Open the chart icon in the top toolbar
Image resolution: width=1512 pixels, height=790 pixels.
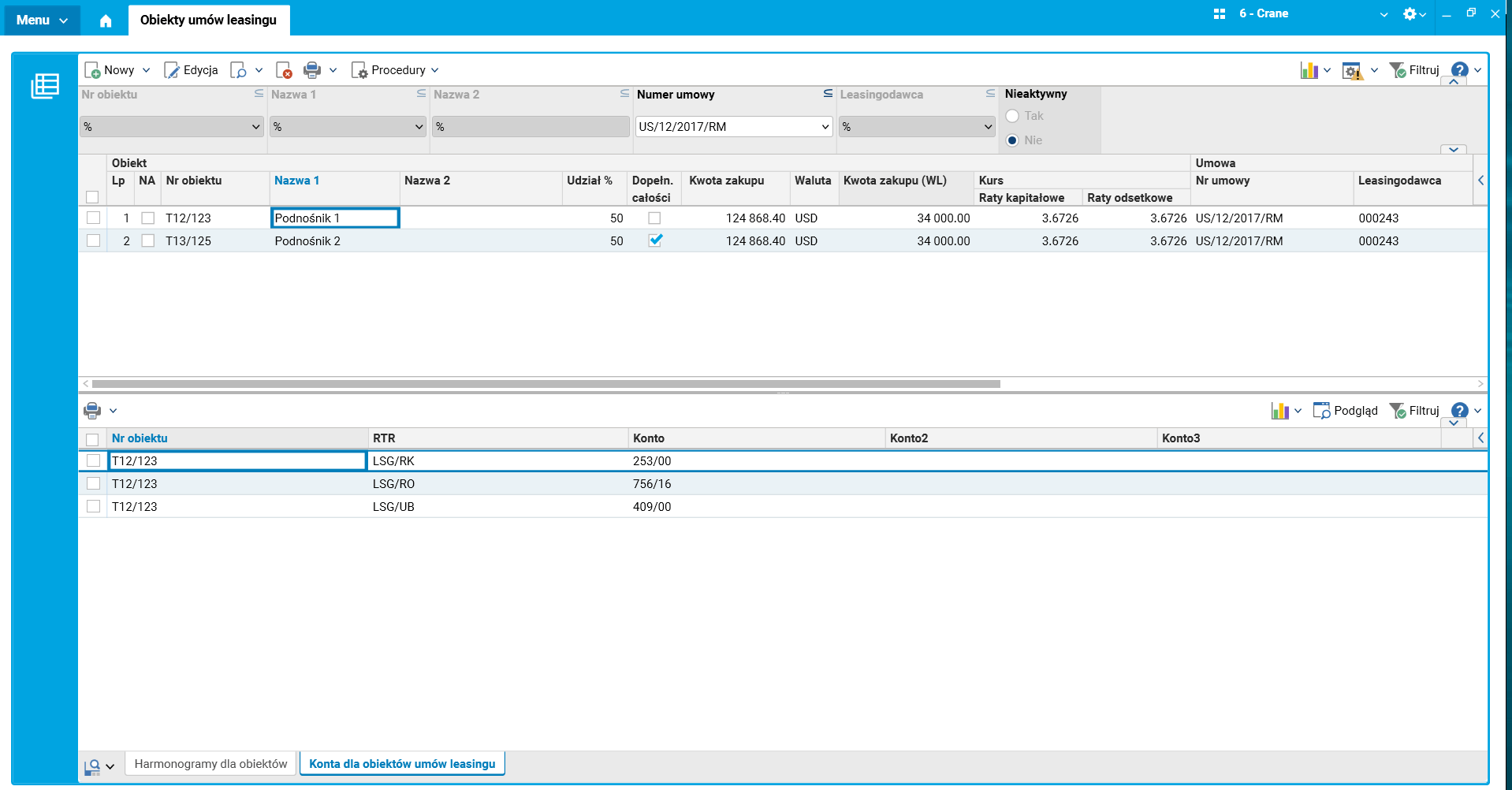1309,70
